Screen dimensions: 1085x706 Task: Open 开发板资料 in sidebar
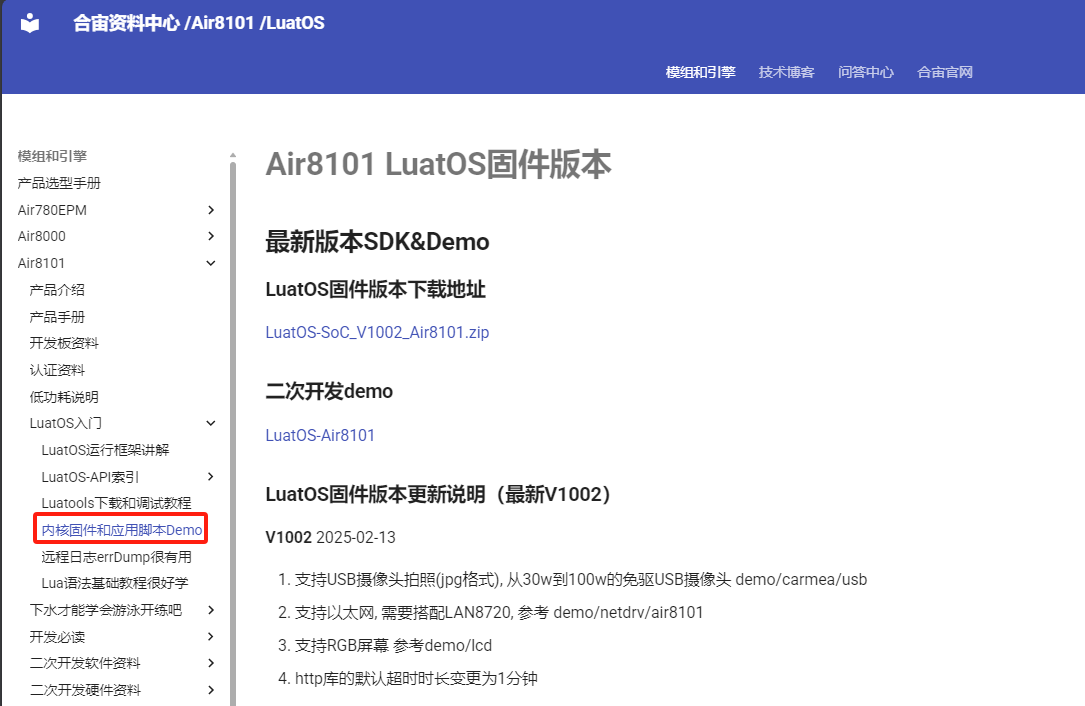click(x=64, y=343)
